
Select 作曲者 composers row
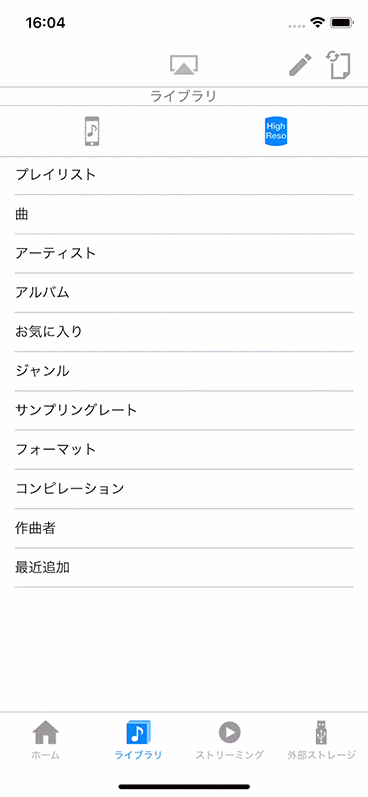[x=184, y=529]
